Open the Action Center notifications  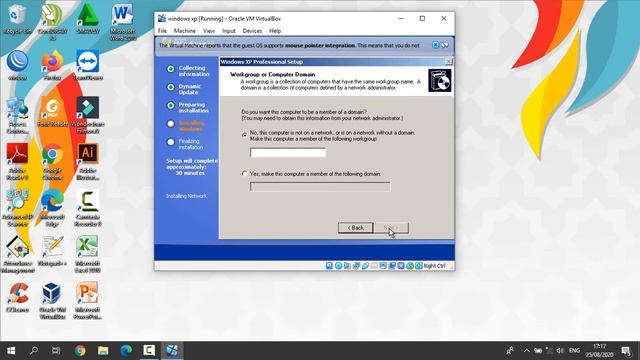coord(626,351)
